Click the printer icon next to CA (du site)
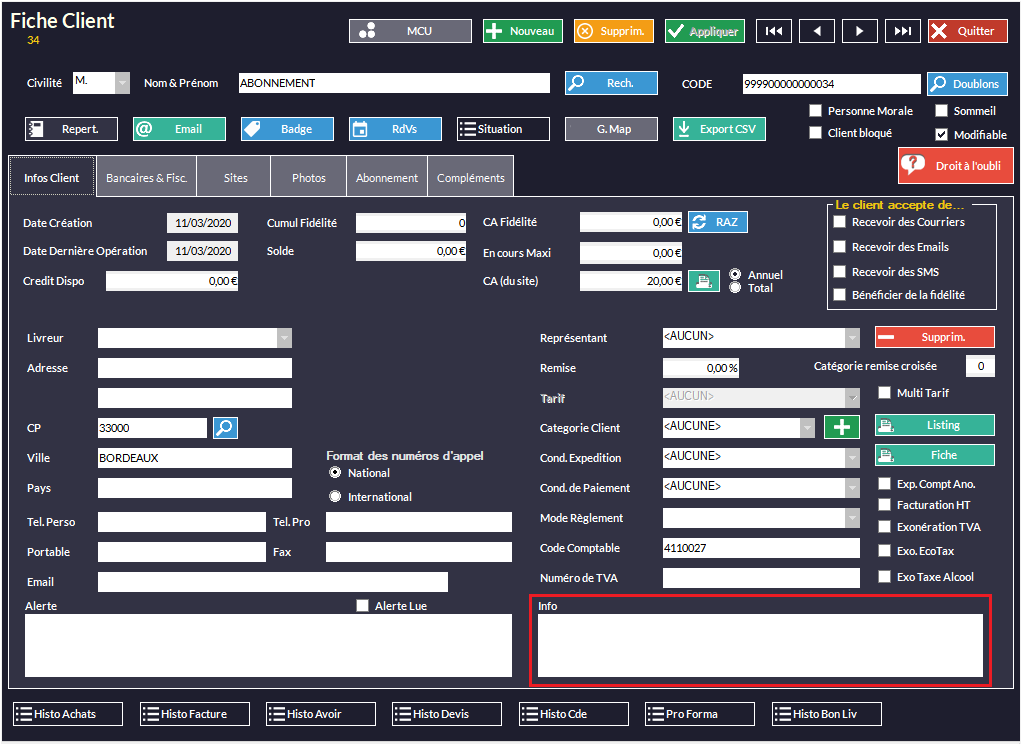1021x744 pixels. (x=703, y=281)
